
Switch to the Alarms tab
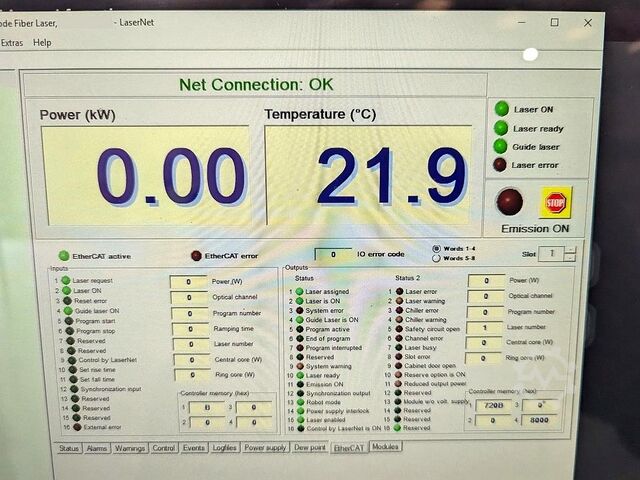coord(98,448)
